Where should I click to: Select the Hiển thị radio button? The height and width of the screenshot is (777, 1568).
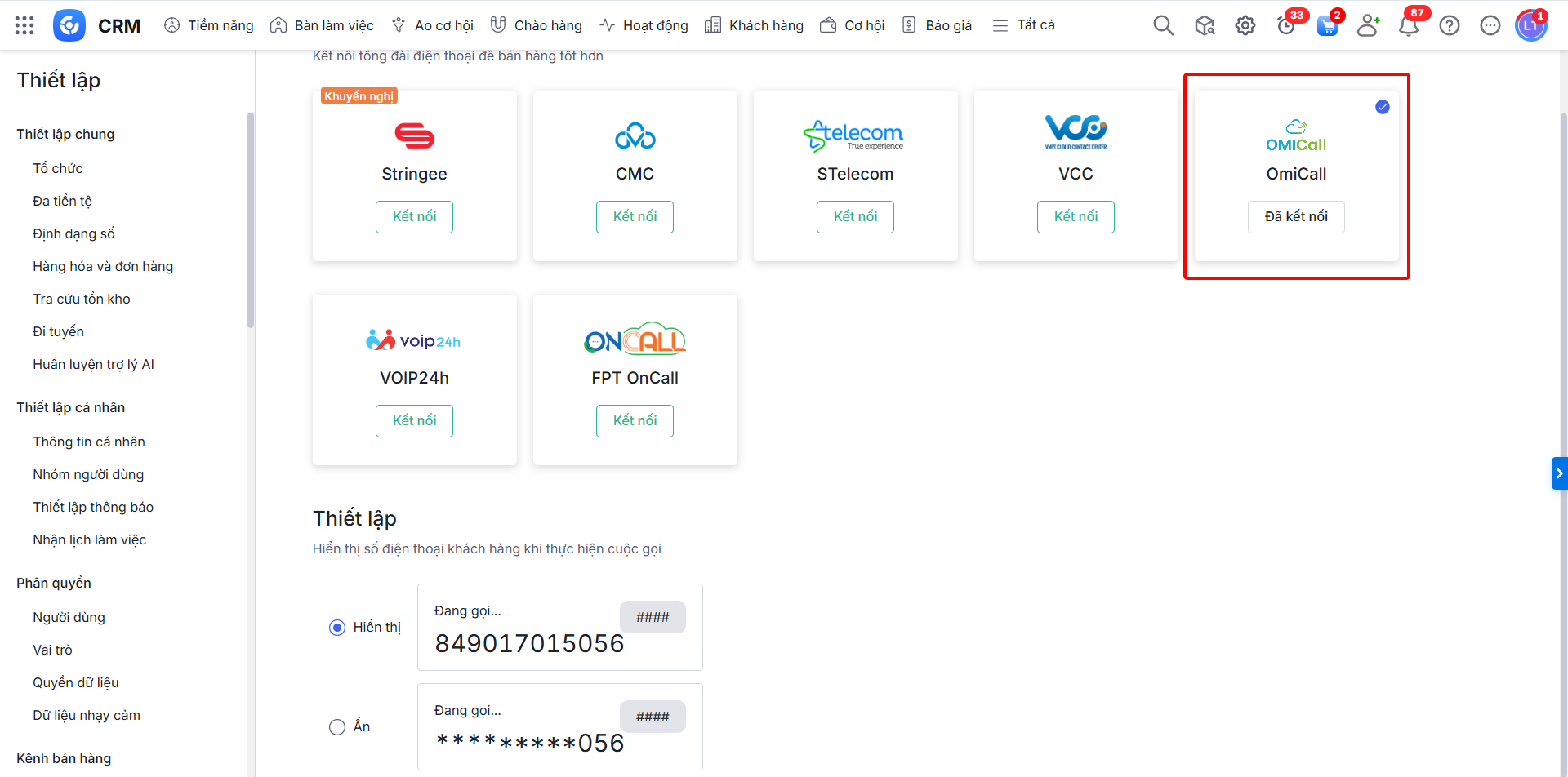pyautogui.click(x=337, y=628)
